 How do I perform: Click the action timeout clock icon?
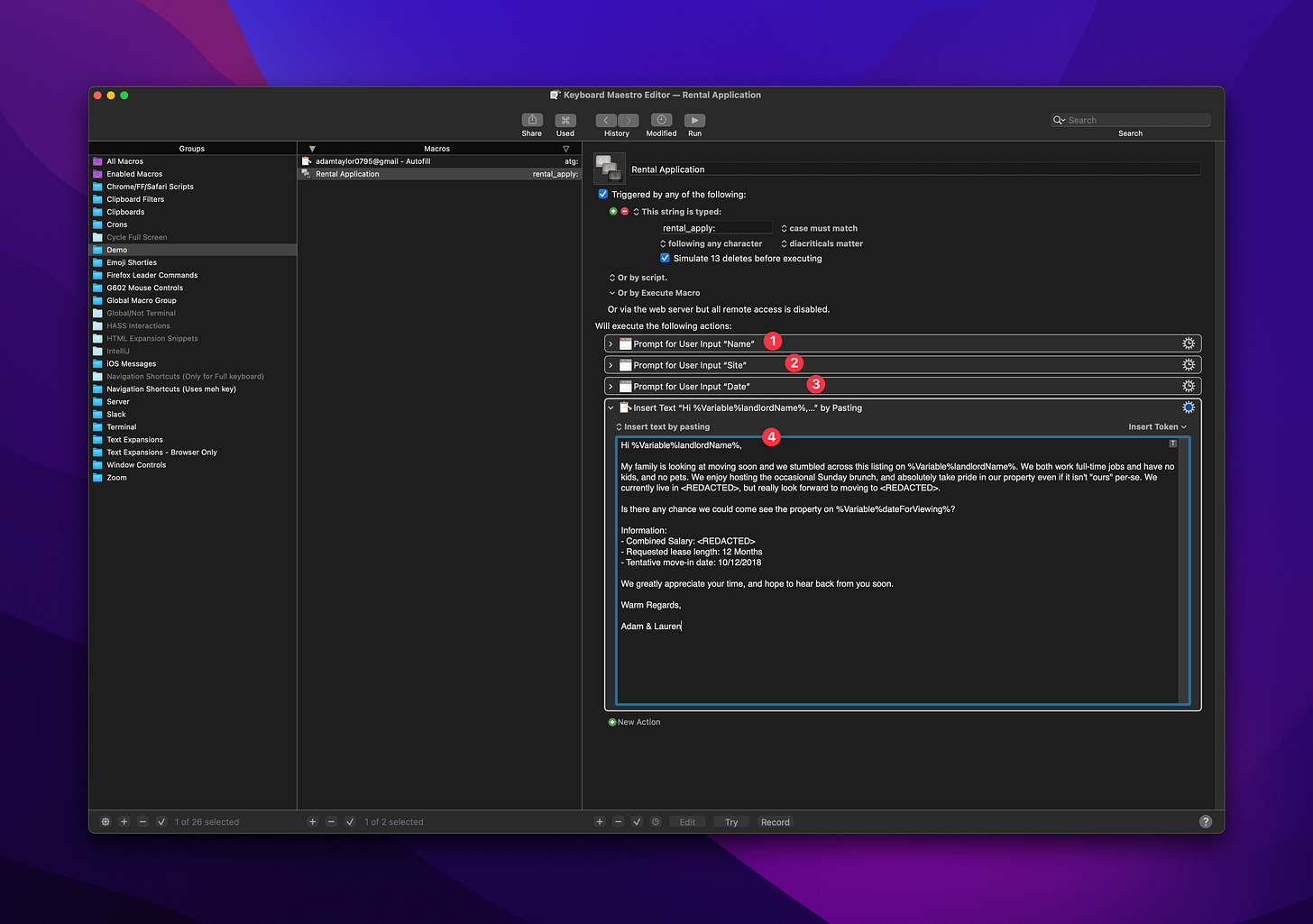click(656, 822)
